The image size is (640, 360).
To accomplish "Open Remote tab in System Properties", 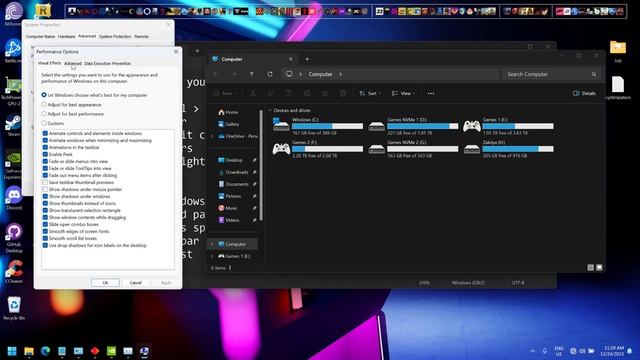I will click(x=141, y=36).
